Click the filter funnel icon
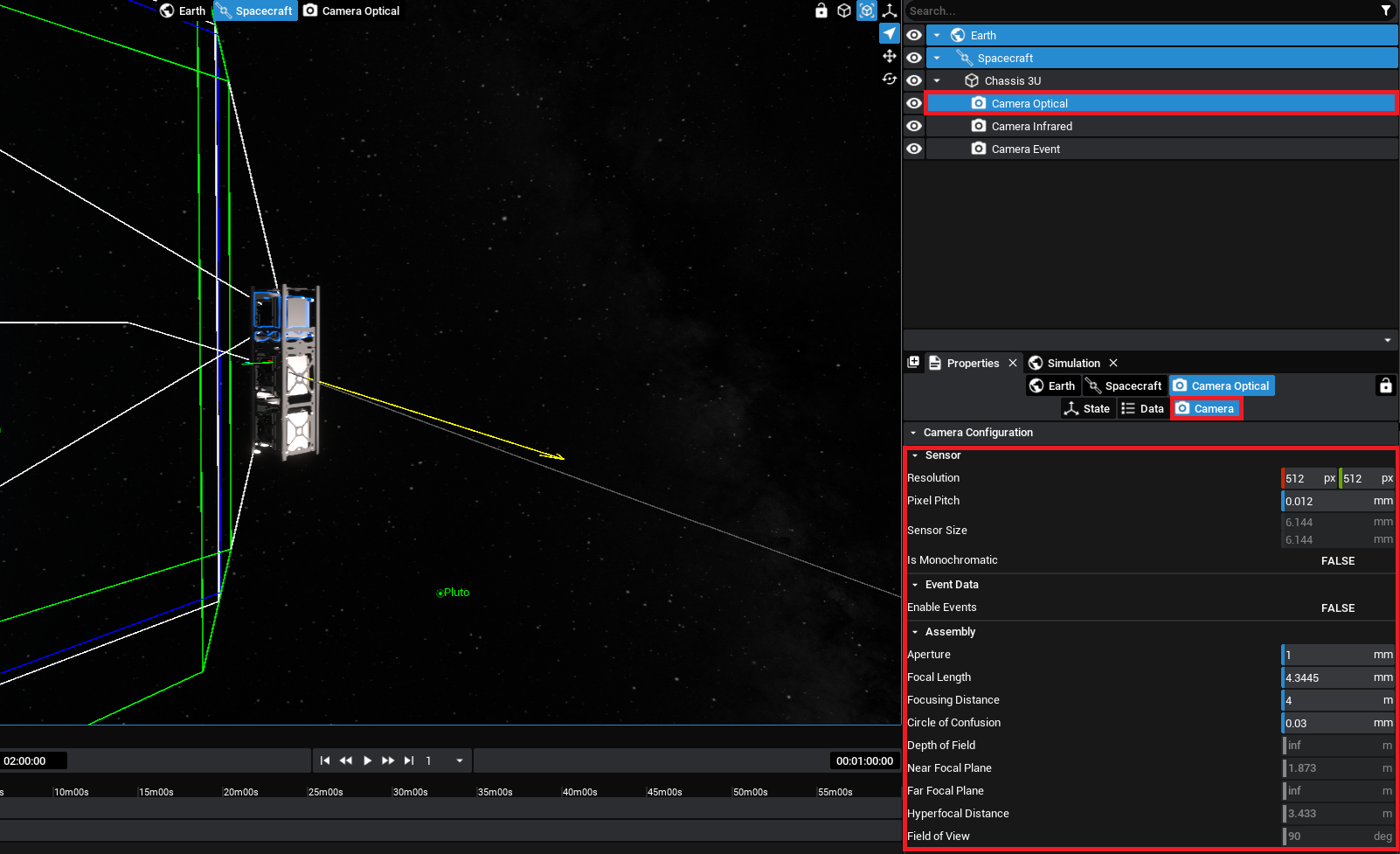Screen dimensions: 1400x854 tap(1385, 10)
